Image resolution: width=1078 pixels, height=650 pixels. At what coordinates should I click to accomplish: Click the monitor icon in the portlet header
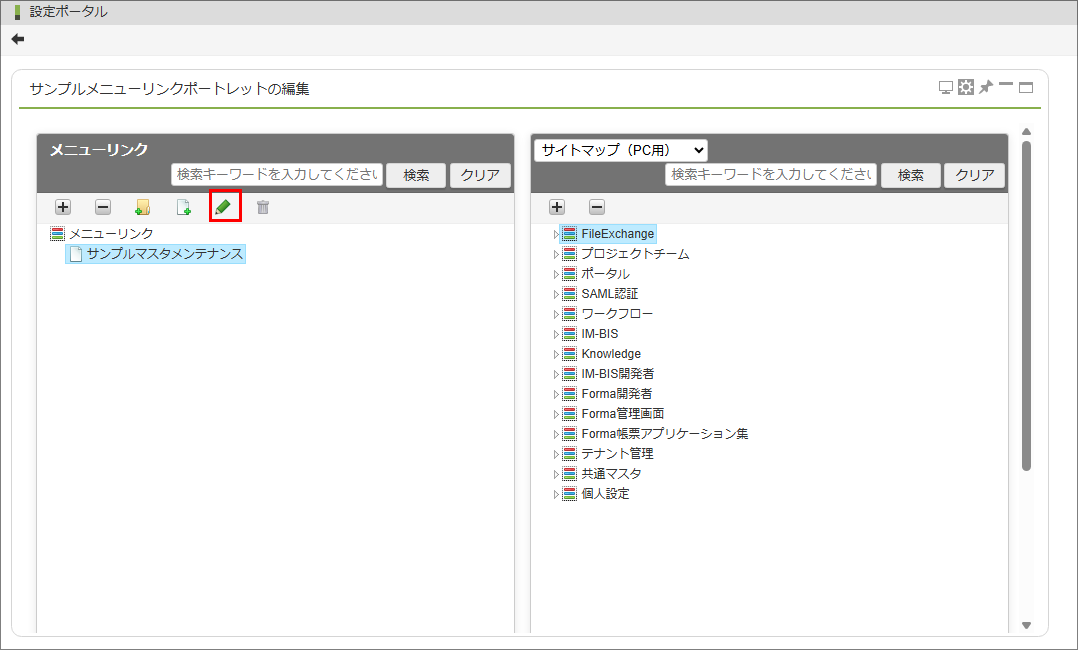coord(946,87)
